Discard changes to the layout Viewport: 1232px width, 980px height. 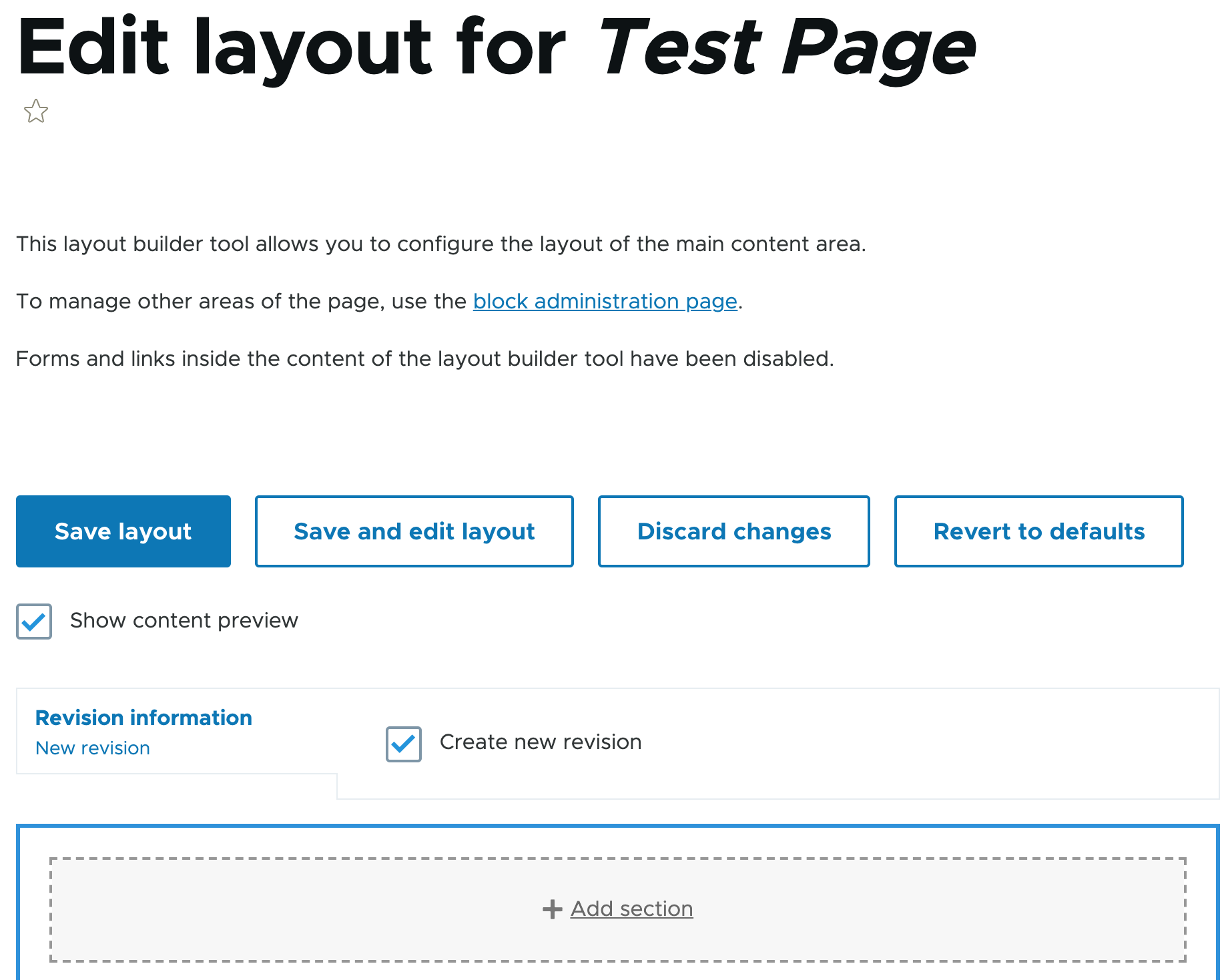pyautogui.click(x=733, y=531)
